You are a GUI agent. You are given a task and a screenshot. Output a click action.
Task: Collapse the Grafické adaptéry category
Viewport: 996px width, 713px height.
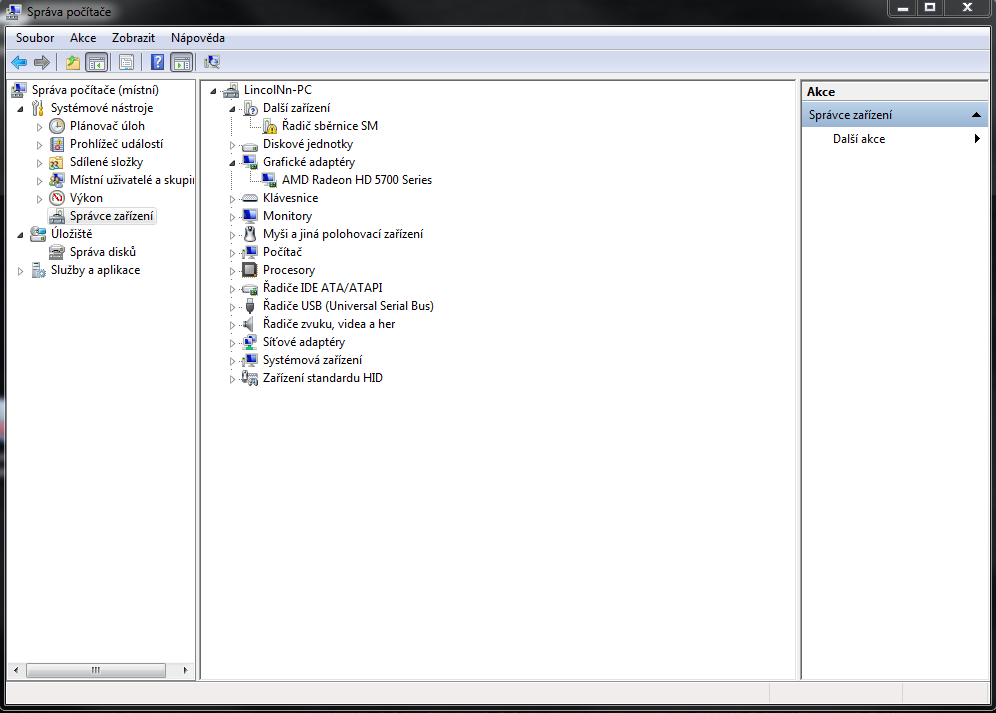pyautogui.click(x=233, y=162)
